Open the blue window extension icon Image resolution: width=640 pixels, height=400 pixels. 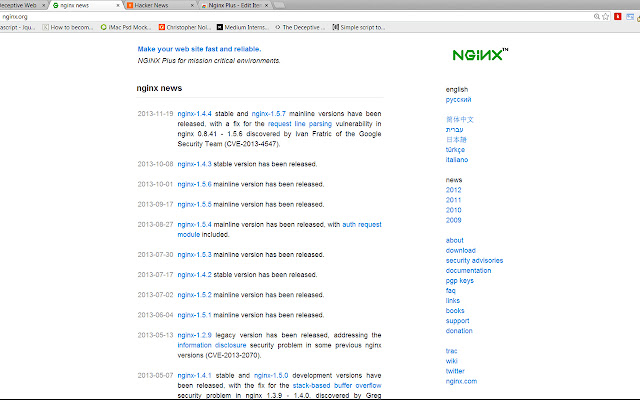click(630, 17)
